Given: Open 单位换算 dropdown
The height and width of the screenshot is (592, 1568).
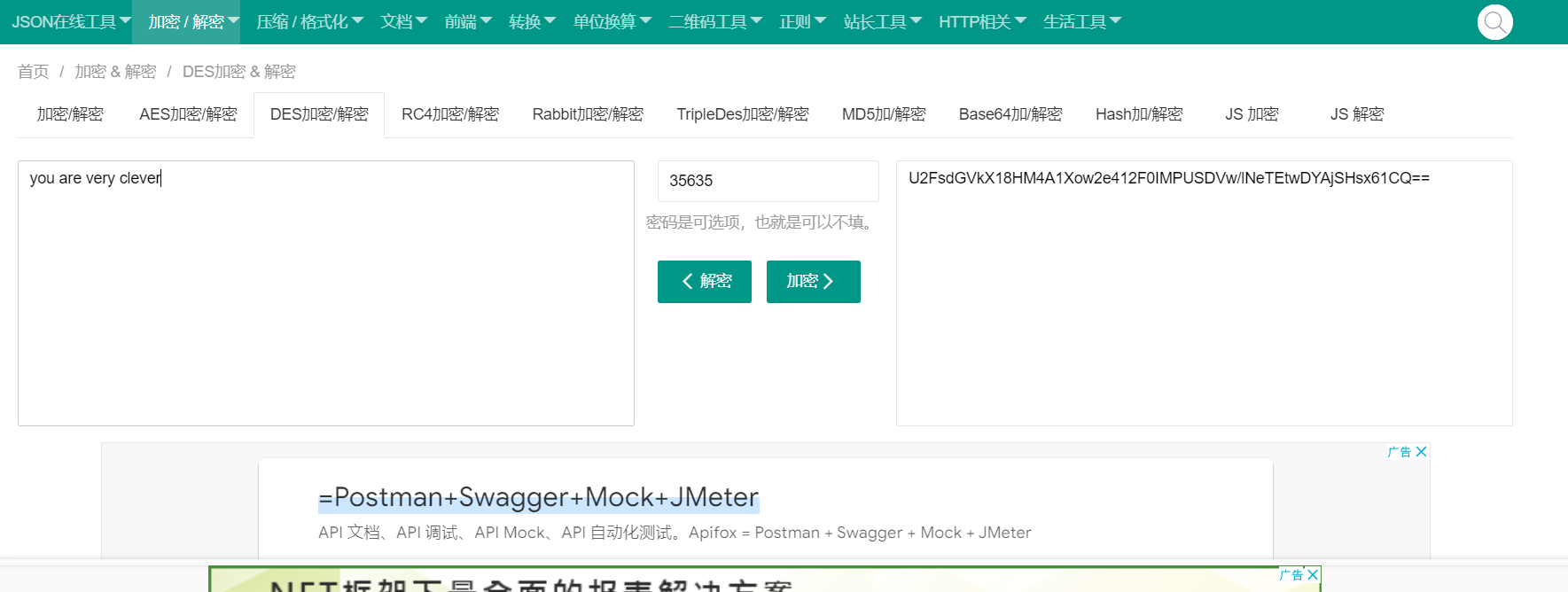Looking at the screenshot, I should click(612, 22).
